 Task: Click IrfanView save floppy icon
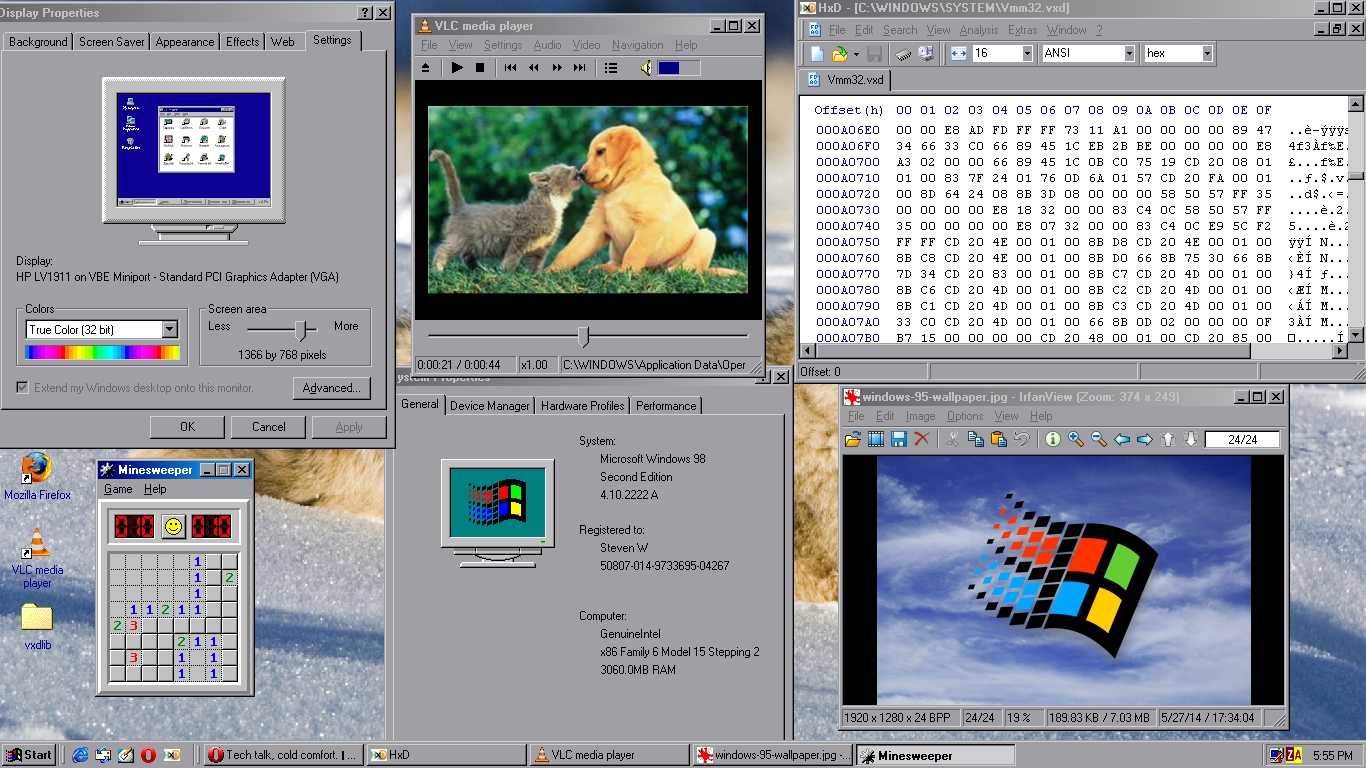pyautogui.click(x=899, y=439)
